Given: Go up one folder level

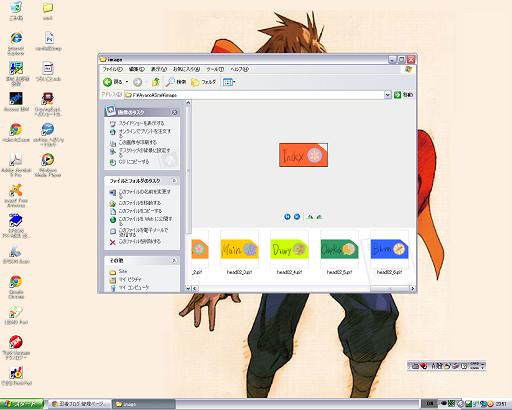Looking at the screenshot, I should pyautogui.click(x=155, y=82).
